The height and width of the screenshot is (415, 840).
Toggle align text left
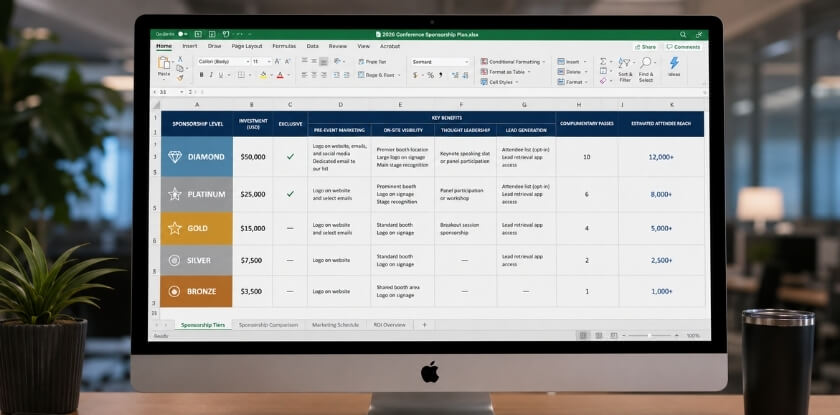[304, 75]
